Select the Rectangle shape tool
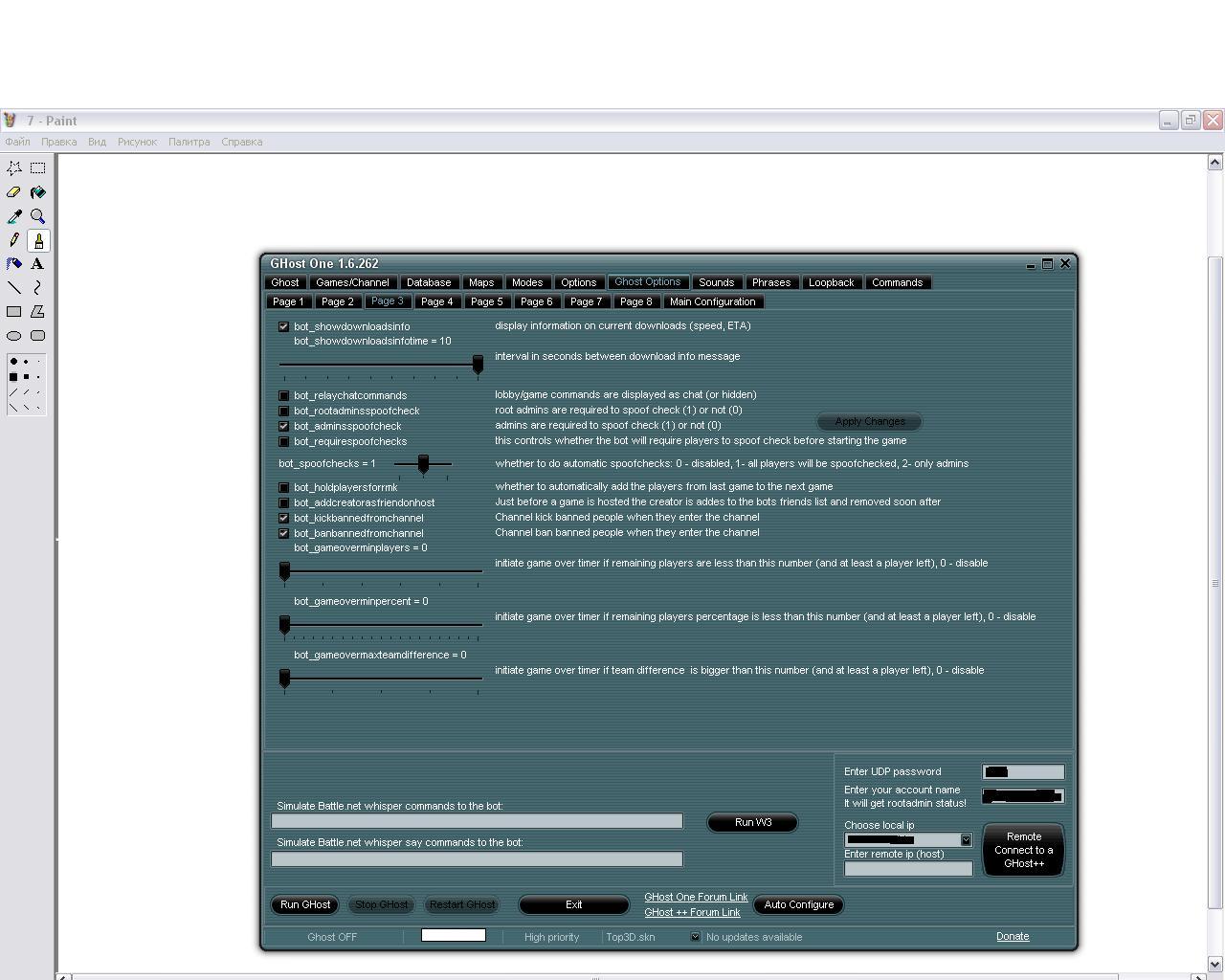The width and height of the screenshot is (1225, 980). 14,311
